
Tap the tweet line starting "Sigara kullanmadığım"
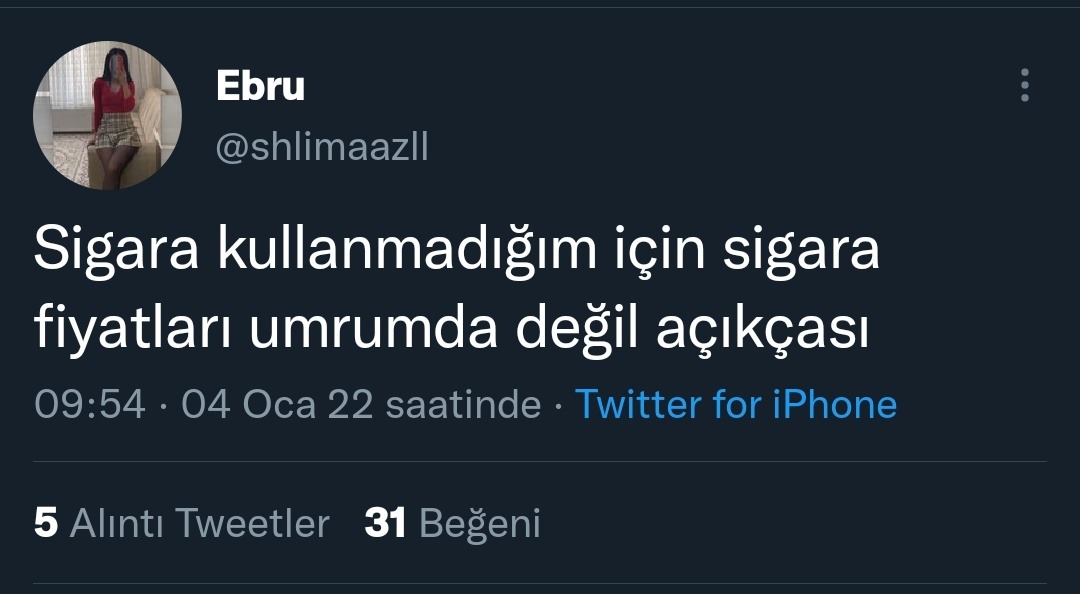pos(457,252)
